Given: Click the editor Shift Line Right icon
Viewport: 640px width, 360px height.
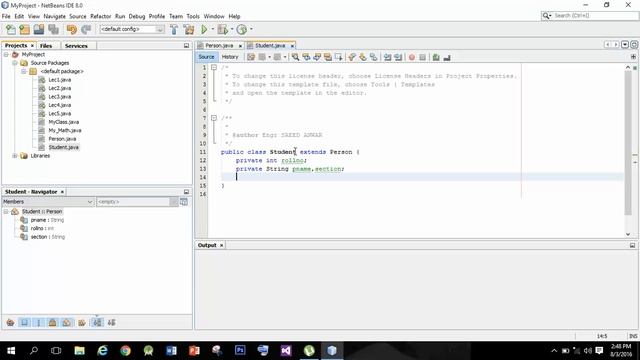Looking at the screenshot, I should click(398, 57).
